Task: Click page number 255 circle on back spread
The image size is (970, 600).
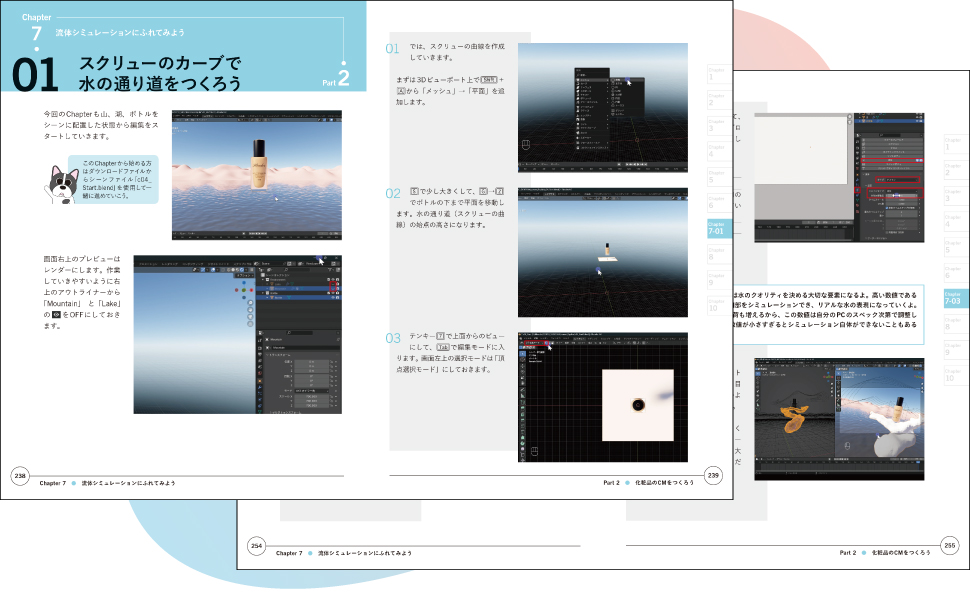Action: coord(950,545)
